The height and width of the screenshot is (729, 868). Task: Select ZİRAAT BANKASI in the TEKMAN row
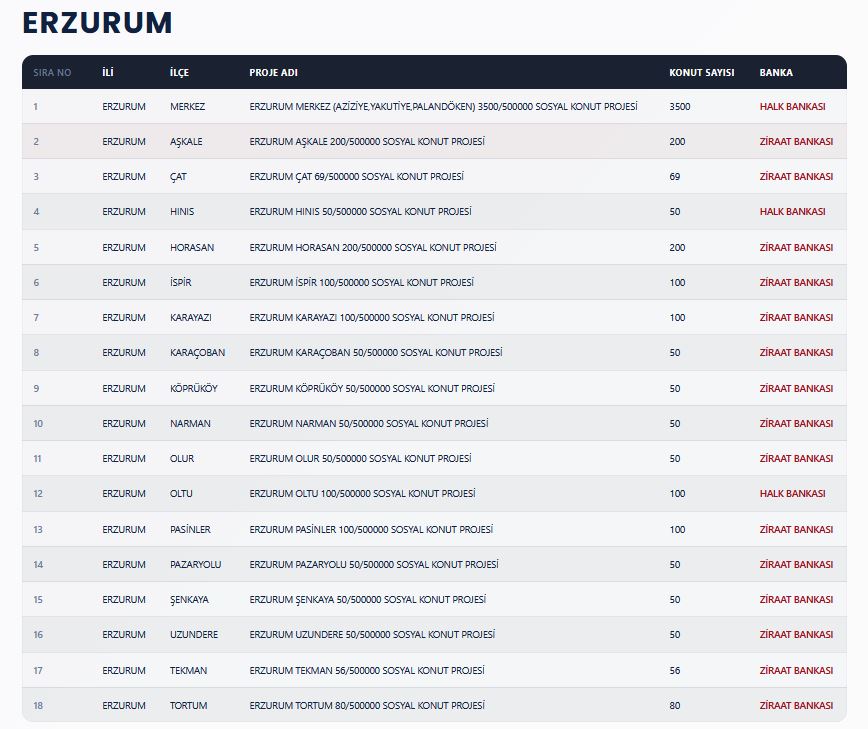coord(796,670)
